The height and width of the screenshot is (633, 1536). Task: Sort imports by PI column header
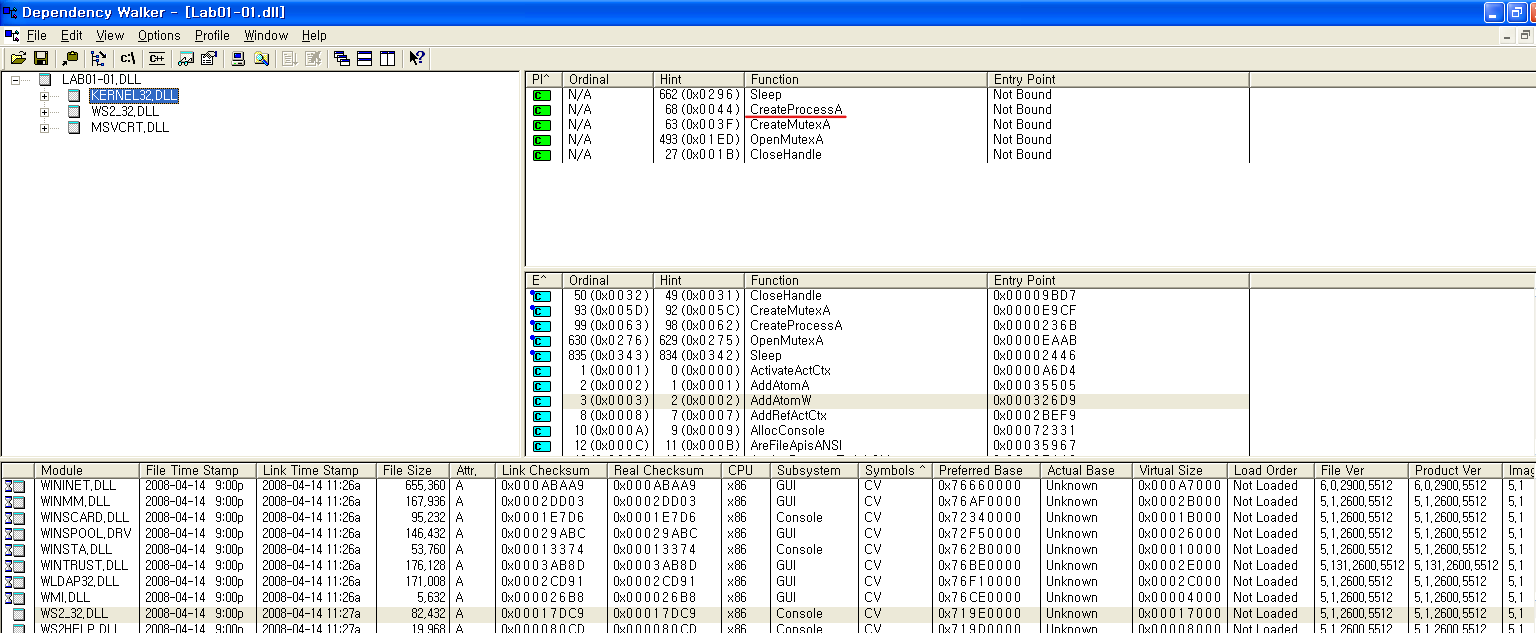pyautogui.click(x=543, y=79)
